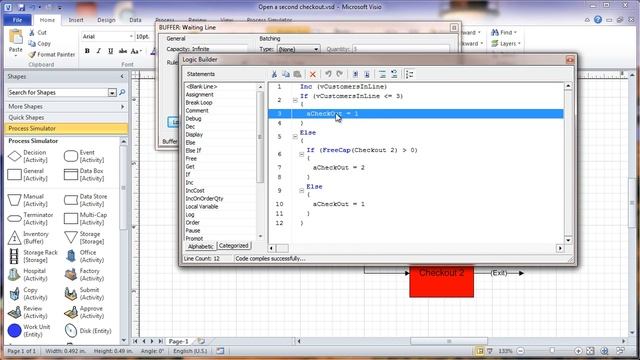The height and width of the screenshot is (360, 640).
Task: Open the File tab
Action: tap(18, 20)
